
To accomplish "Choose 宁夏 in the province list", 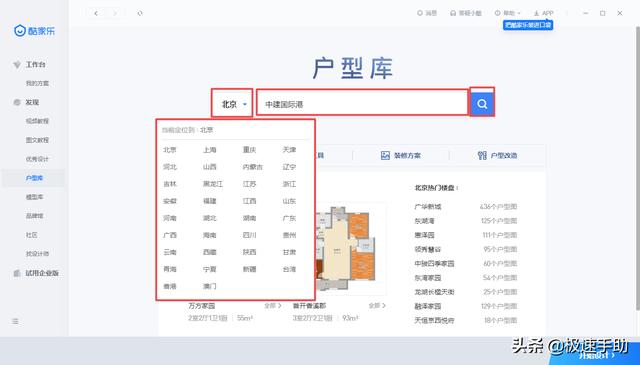I will click(x=210, y=269).
